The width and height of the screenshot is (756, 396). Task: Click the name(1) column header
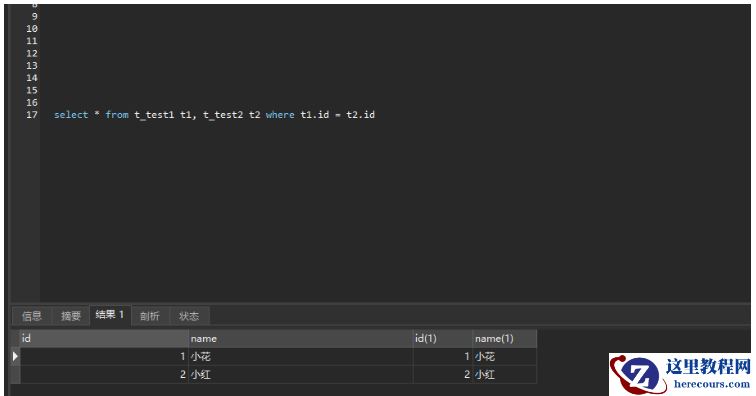[504, 339]
